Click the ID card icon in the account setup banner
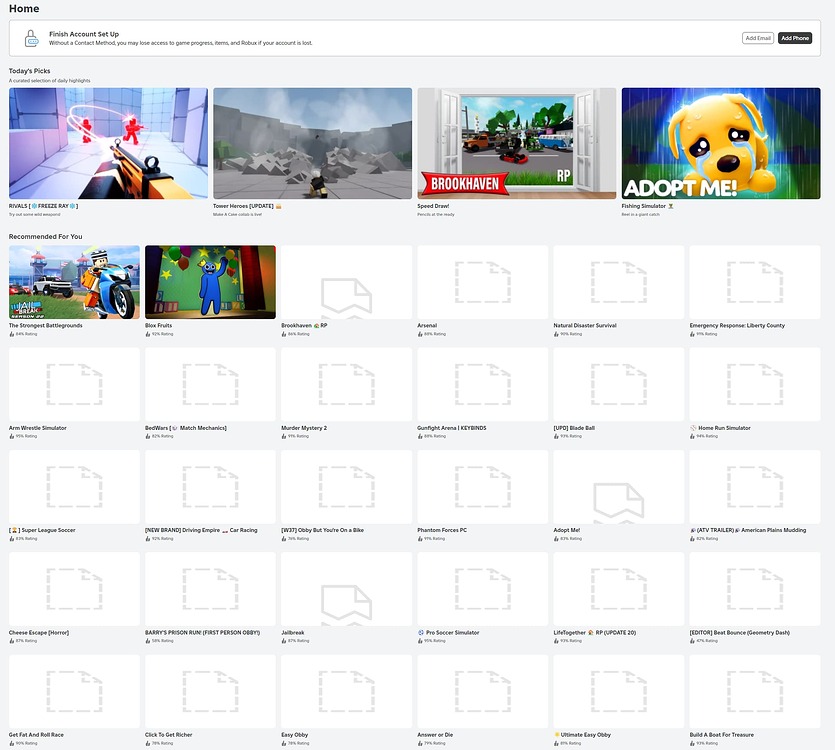The image size is (835, 750). pos(30,38)
